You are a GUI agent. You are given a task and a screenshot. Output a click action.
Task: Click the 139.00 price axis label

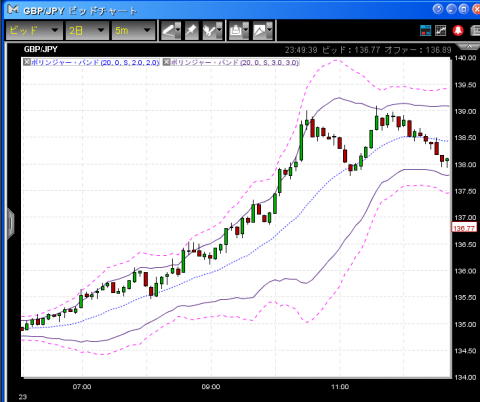click(465, 111)
